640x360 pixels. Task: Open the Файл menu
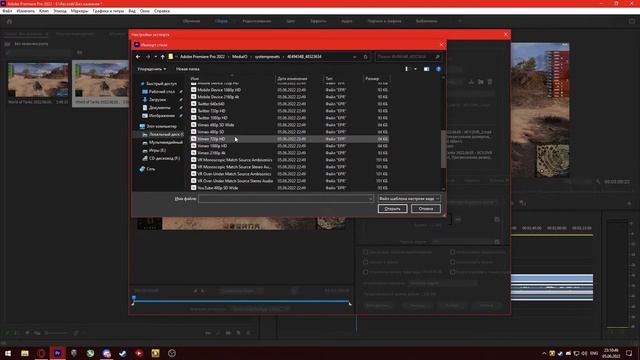tap(7, 11)
